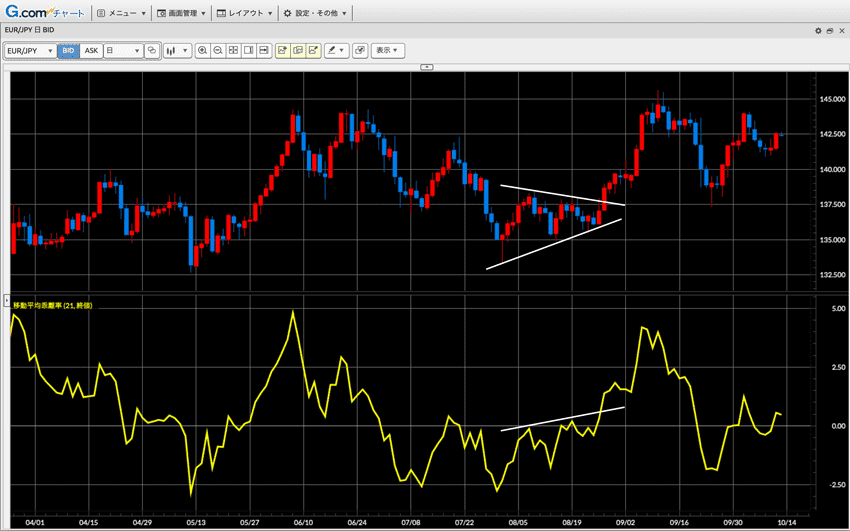Switch price display to BID
Viewport: 850px width, 531px height.
[68, 50]
